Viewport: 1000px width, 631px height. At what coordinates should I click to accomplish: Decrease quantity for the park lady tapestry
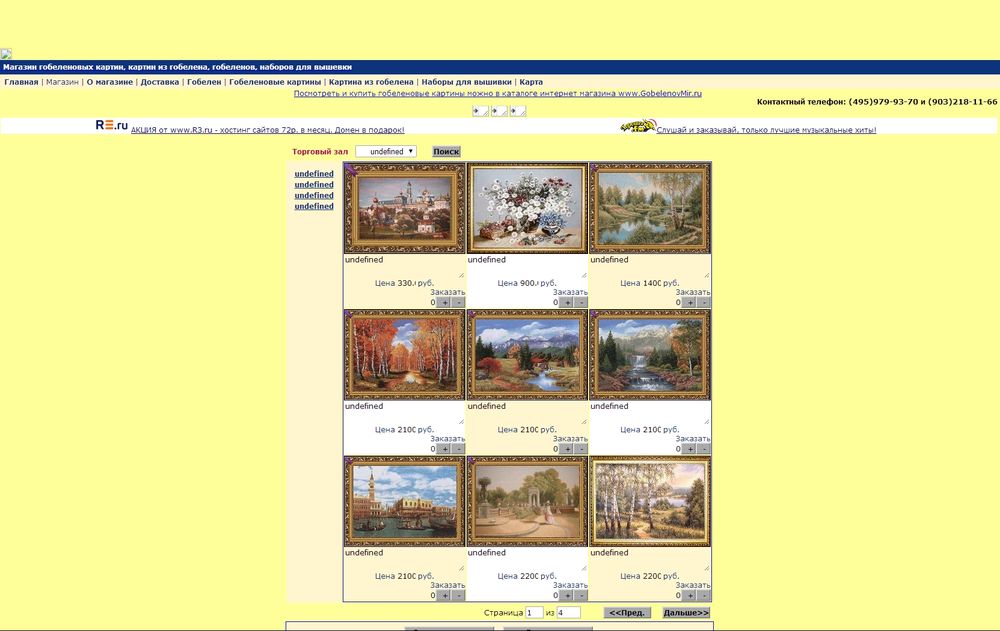pyautogui.click(x=580, y=595)
